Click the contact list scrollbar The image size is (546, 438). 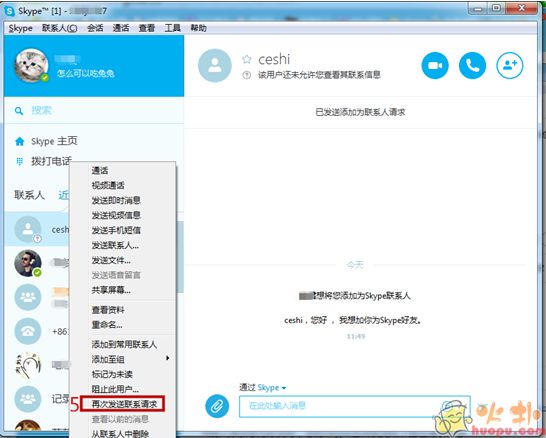(180, 257)
